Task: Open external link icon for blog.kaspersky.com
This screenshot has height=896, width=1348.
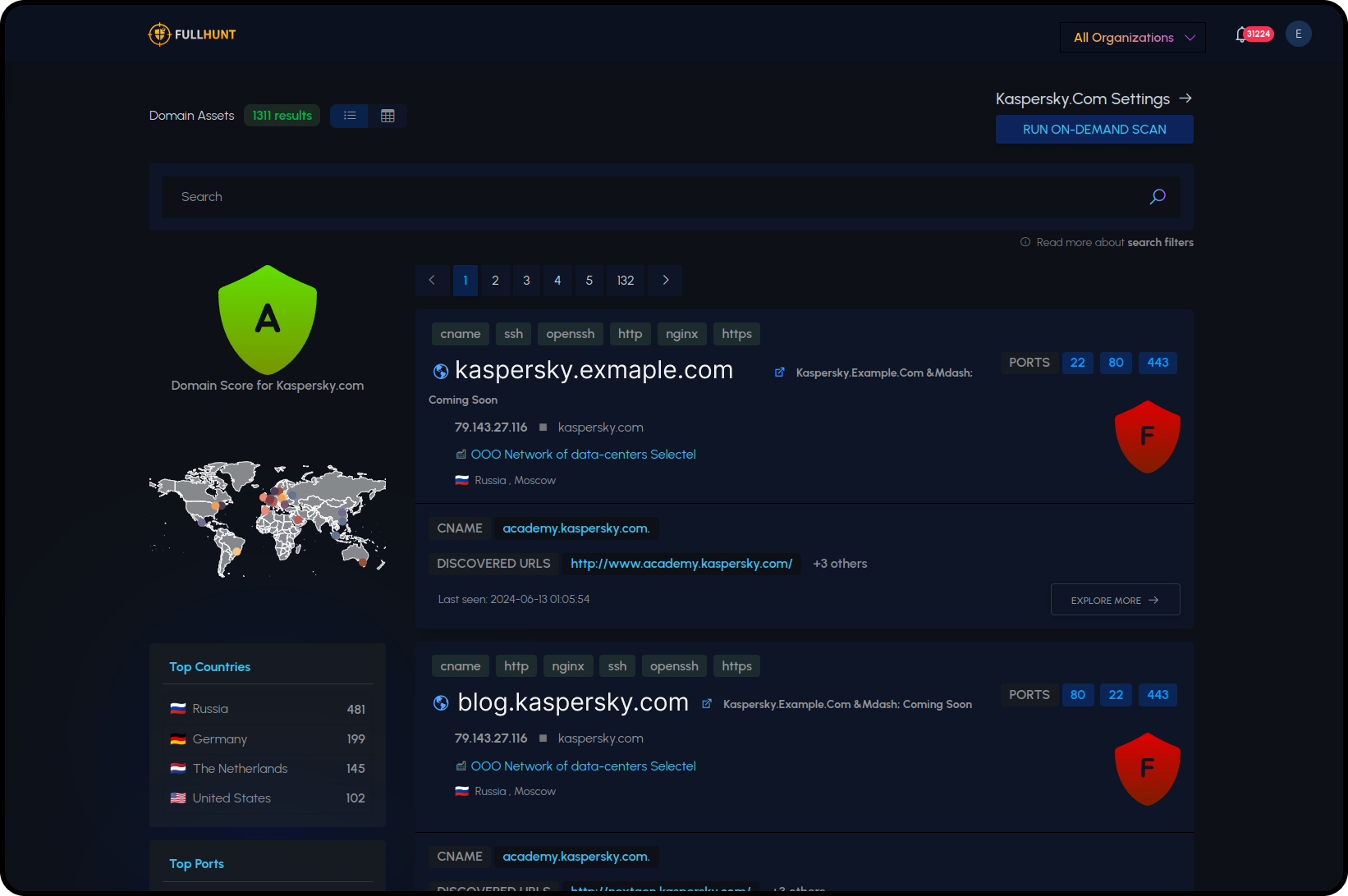Action: pos(707,704)
